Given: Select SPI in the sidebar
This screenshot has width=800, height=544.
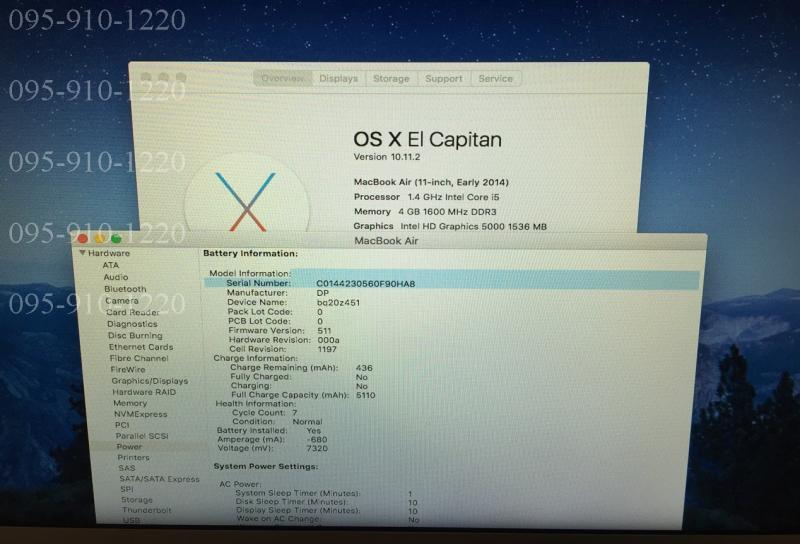Looking at the screenshot, I should 127,489.
